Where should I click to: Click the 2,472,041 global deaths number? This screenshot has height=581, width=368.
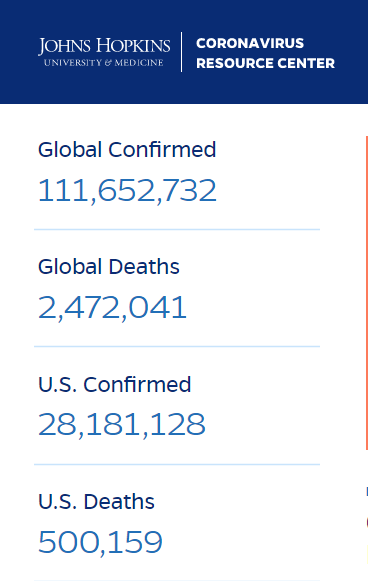pos(112,307)
